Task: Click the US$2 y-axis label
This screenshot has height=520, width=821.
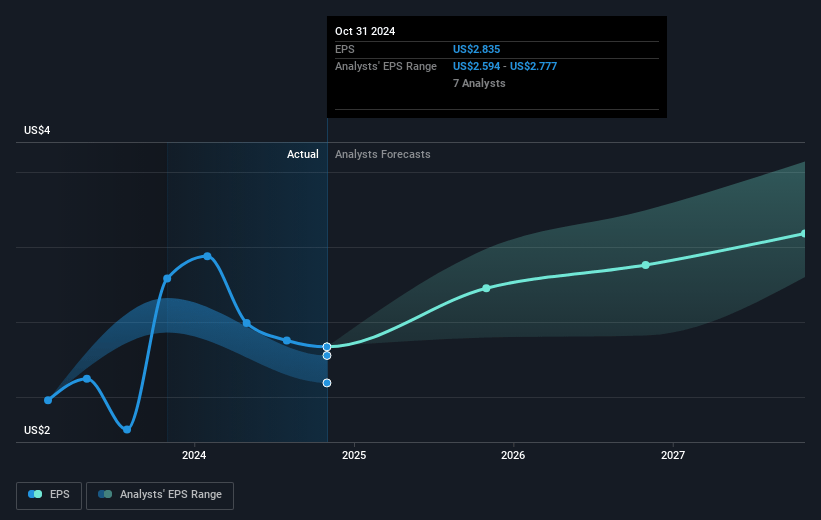Action: pyautogui.click(x=37, y=430)
